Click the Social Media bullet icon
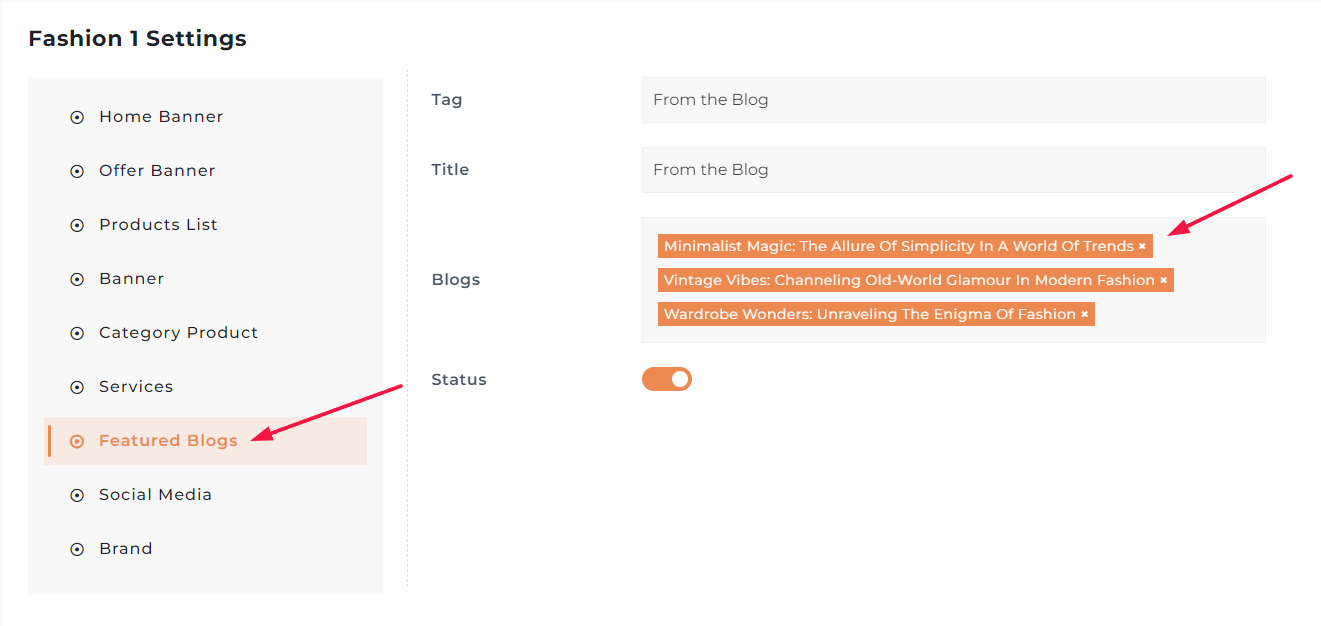 pyautogui.click(x=77, y=496)
